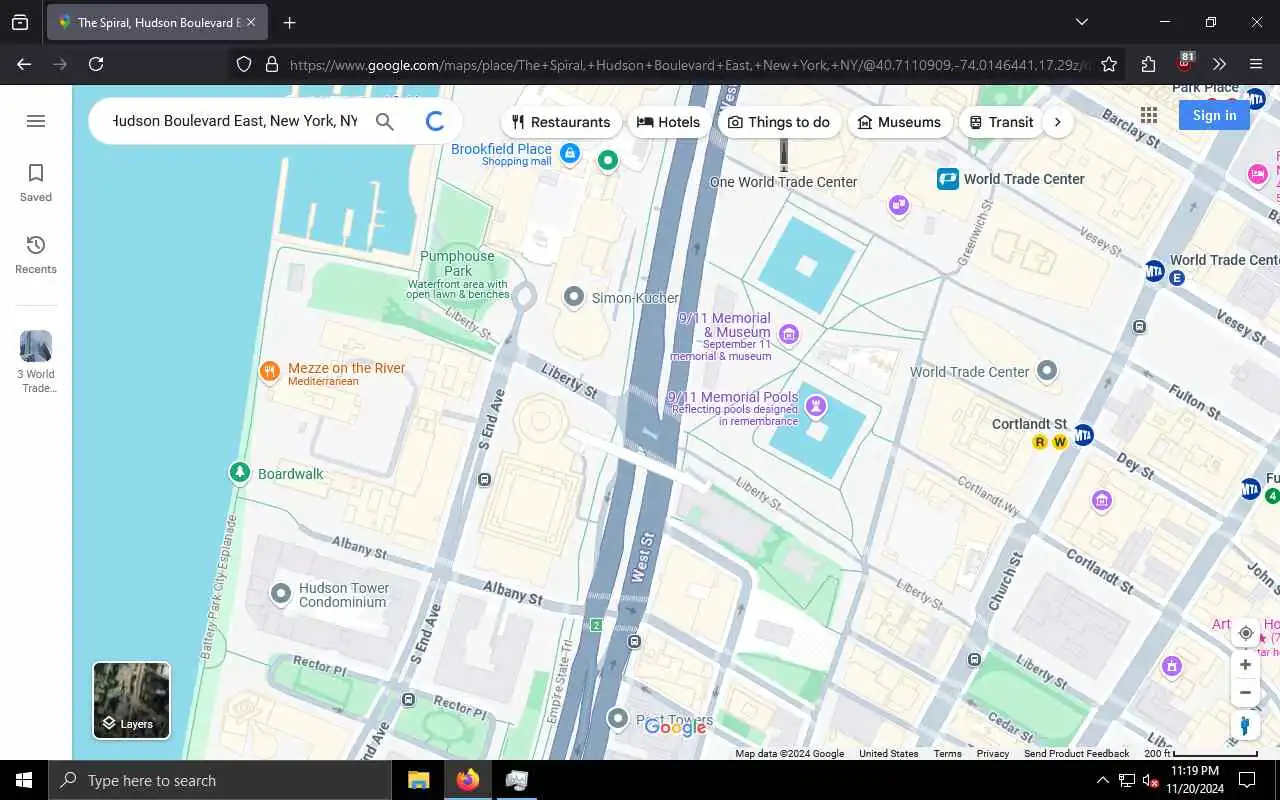The image size is (1280, 800).
Task: Show your location on the map
Action: pos(1246,633)
